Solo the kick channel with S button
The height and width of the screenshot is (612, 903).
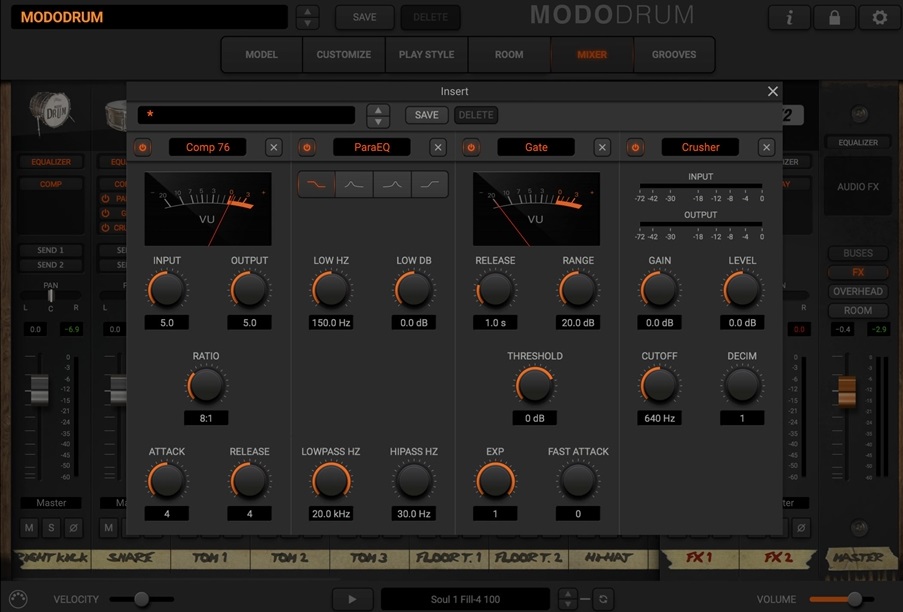point(51,527)
